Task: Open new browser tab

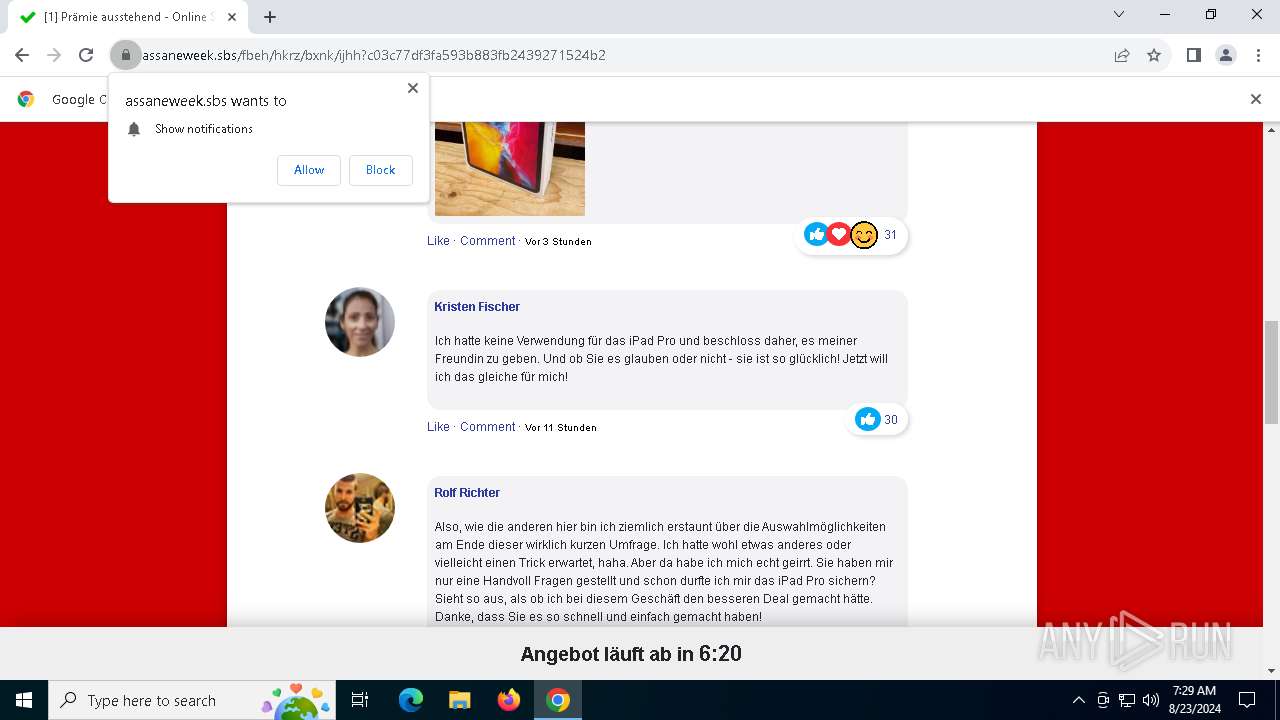Action: 270,17
